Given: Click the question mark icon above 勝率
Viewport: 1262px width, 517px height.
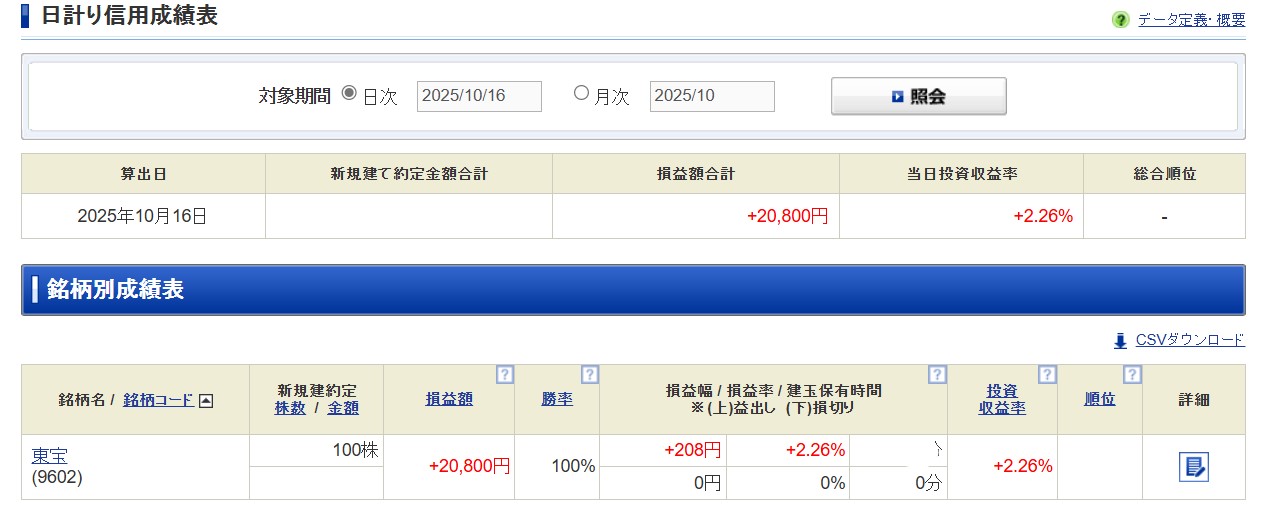Looking at the screenshot, I should coord(590,375).
